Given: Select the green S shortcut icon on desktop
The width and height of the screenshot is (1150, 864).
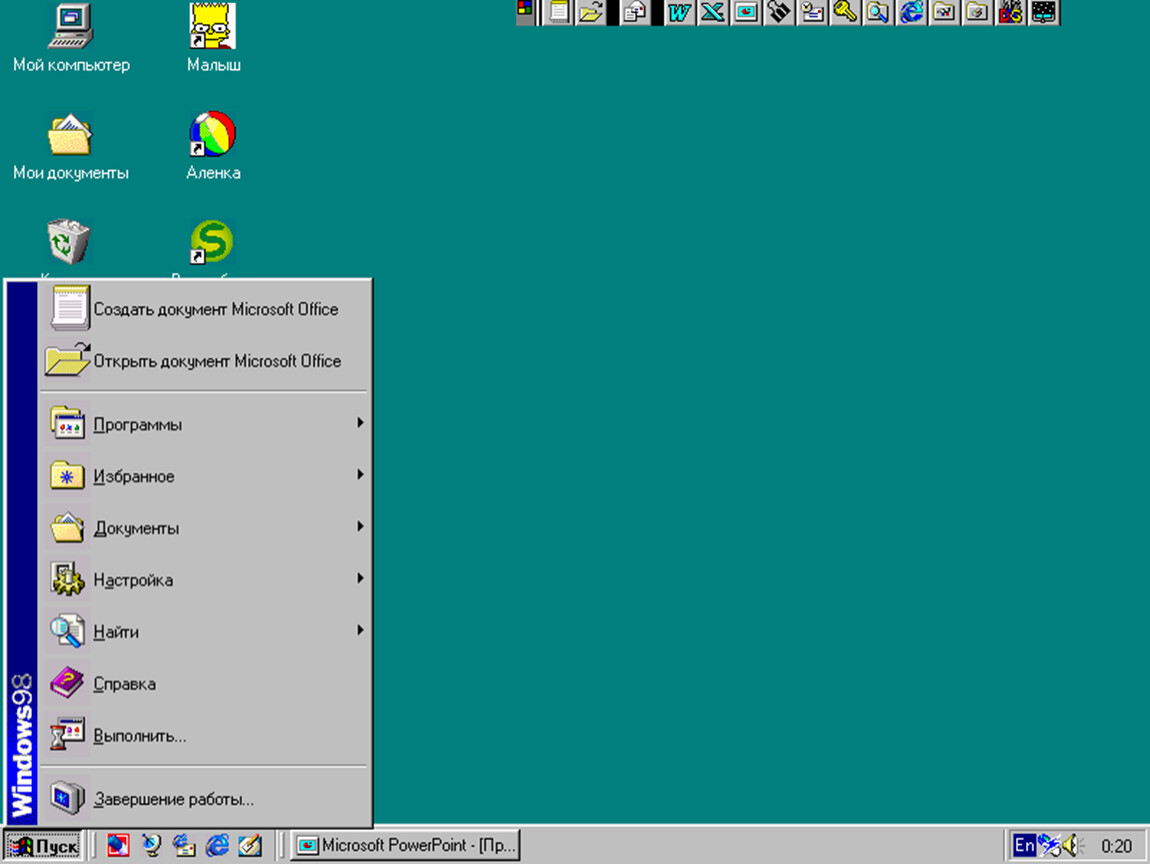Looking at the screenshot, I should click(x=212, y=242).
